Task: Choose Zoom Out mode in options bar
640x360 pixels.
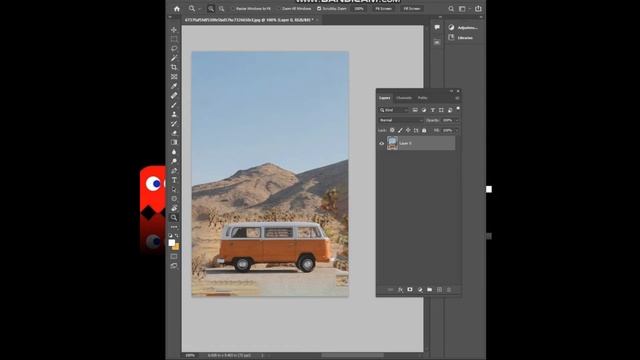Action: click(222, 9)
